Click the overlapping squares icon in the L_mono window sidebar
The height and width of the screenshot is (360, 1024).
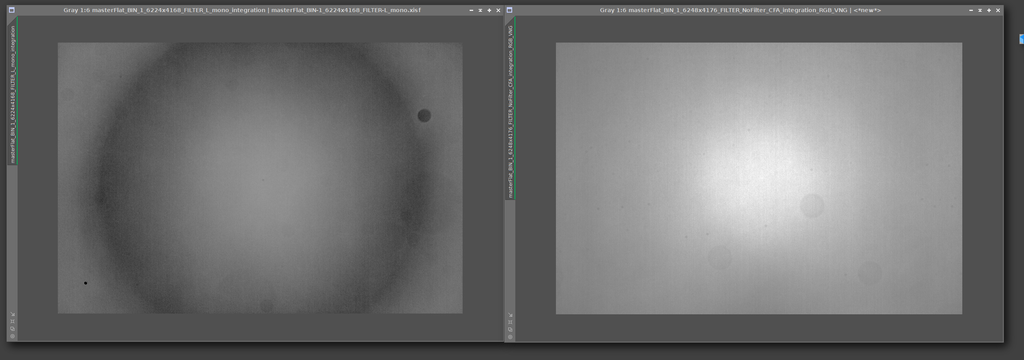[12, 329]
